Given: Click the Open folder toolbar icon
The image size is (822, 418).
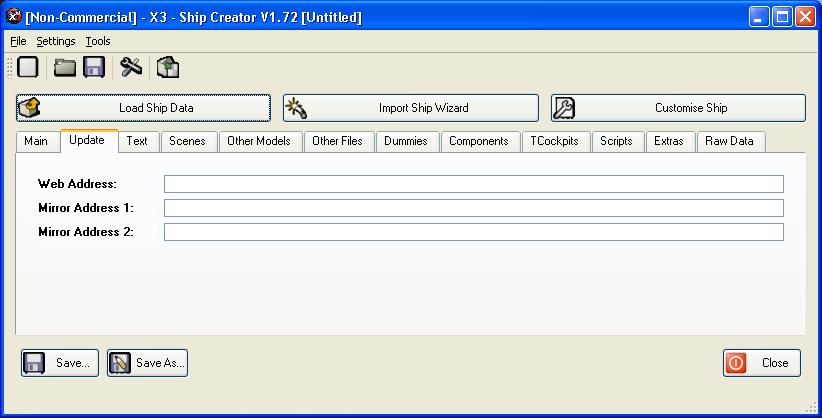Looking at the screenshot, I should point(65,67).
